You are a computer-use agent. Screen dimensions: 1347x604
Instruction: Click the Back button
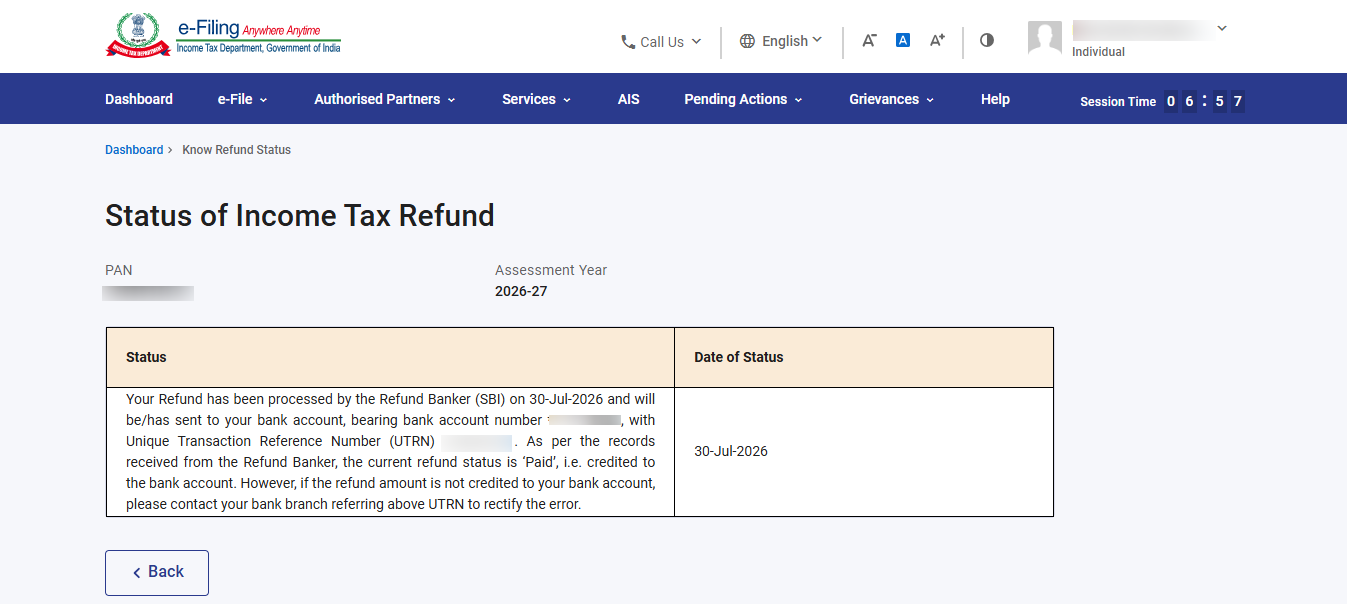point(157,573)
